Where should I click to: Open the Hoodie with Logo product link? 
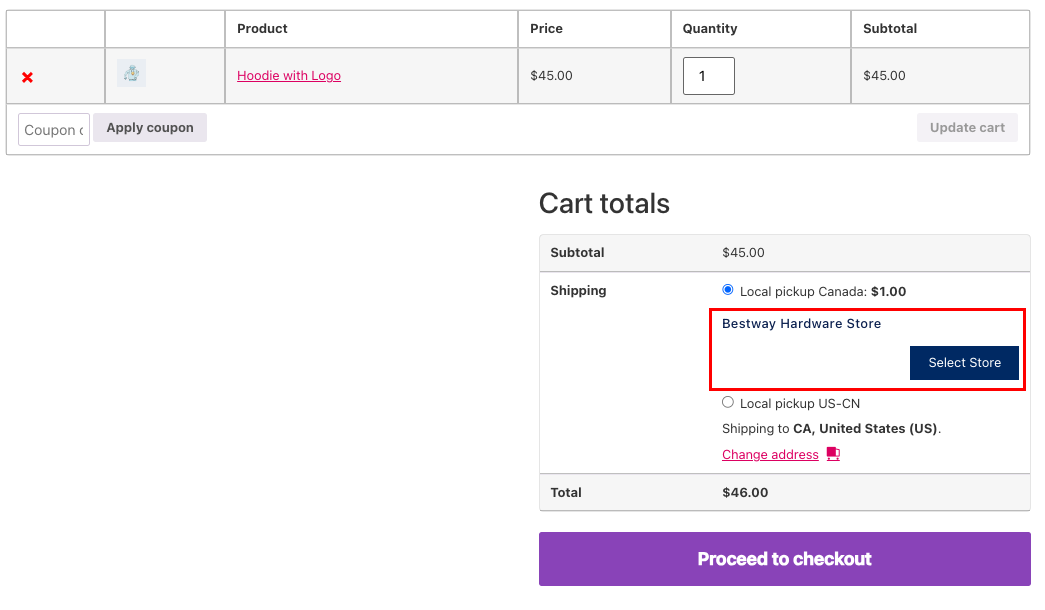289,75
